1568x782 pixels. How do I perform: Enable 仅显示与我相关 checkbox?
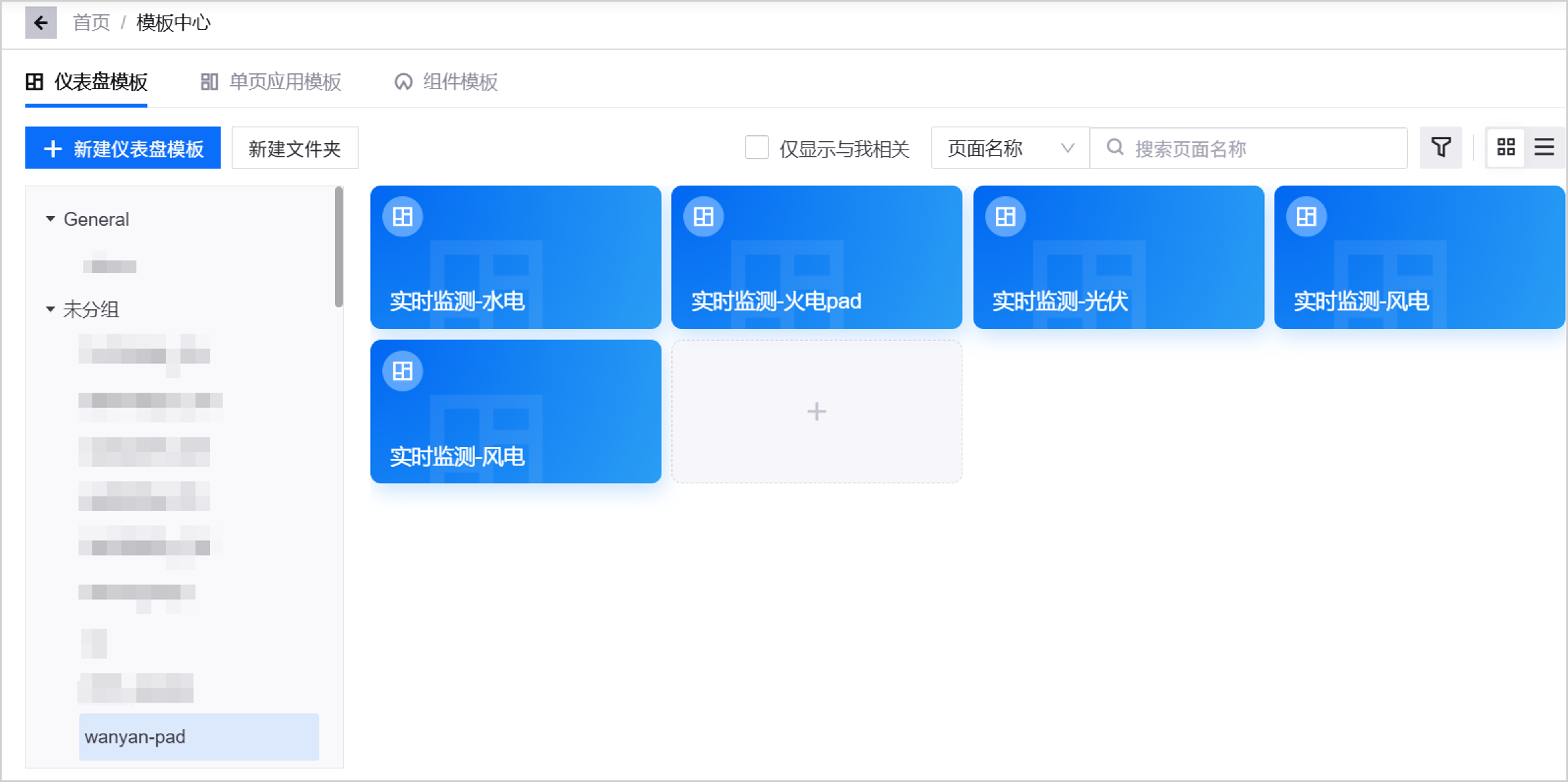pyautogui.click(x=757, y=148)
